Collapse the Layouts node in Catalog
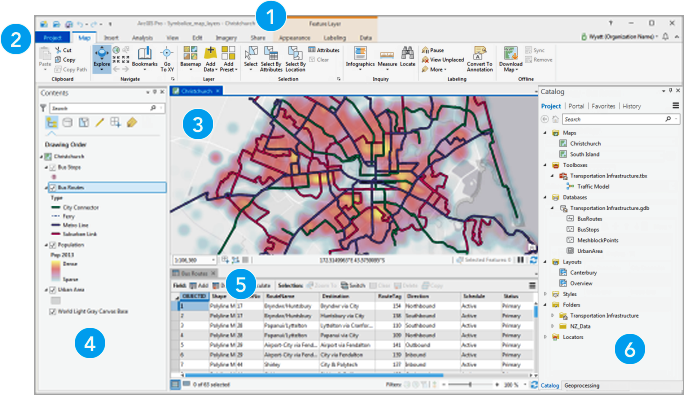Image resolution: width=684 pixels, height=395 pixels. point(545,262)
